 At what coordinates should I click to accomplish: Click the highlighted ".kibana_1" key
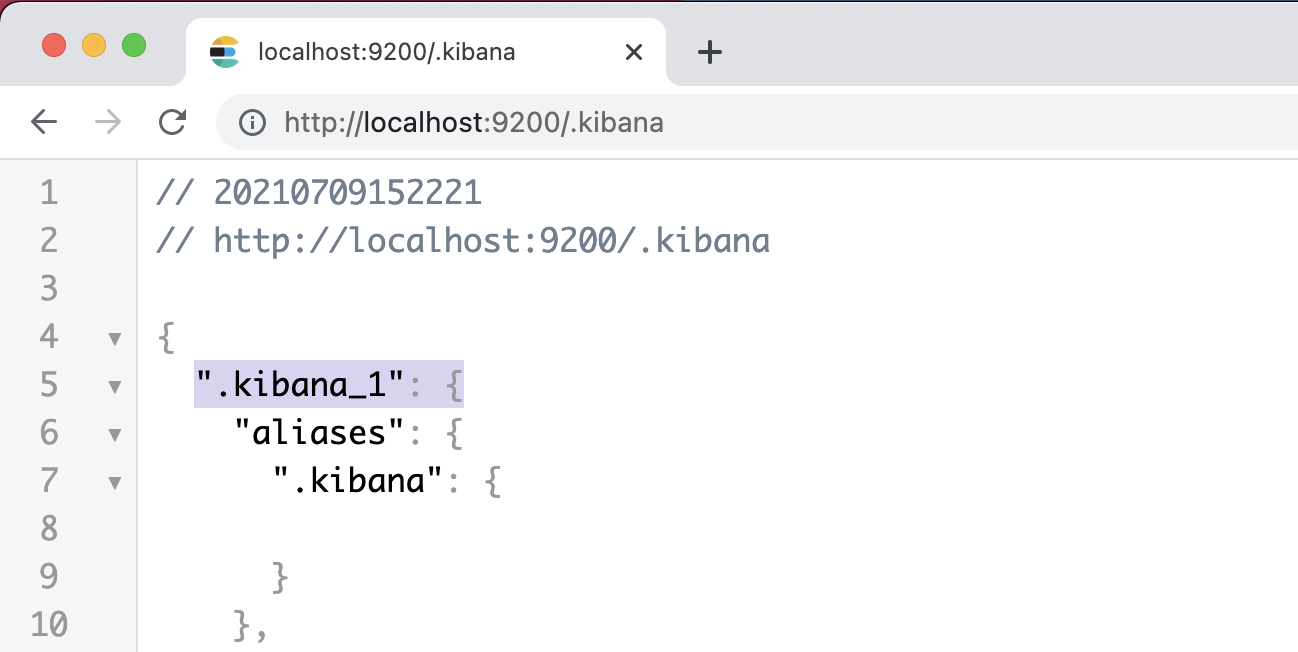click(x=300, y=385)
